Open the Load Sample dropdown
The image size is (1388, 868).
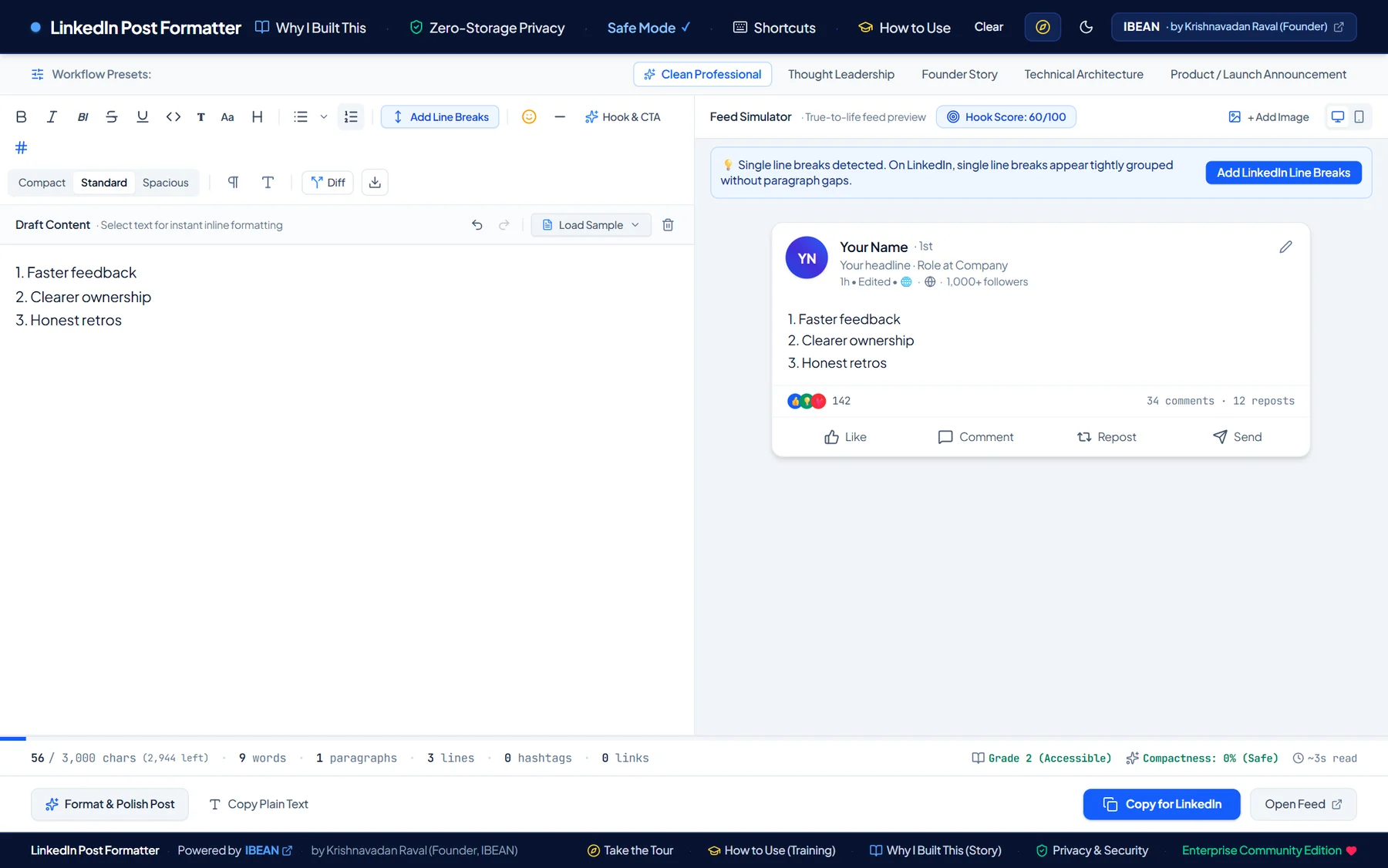591,225
